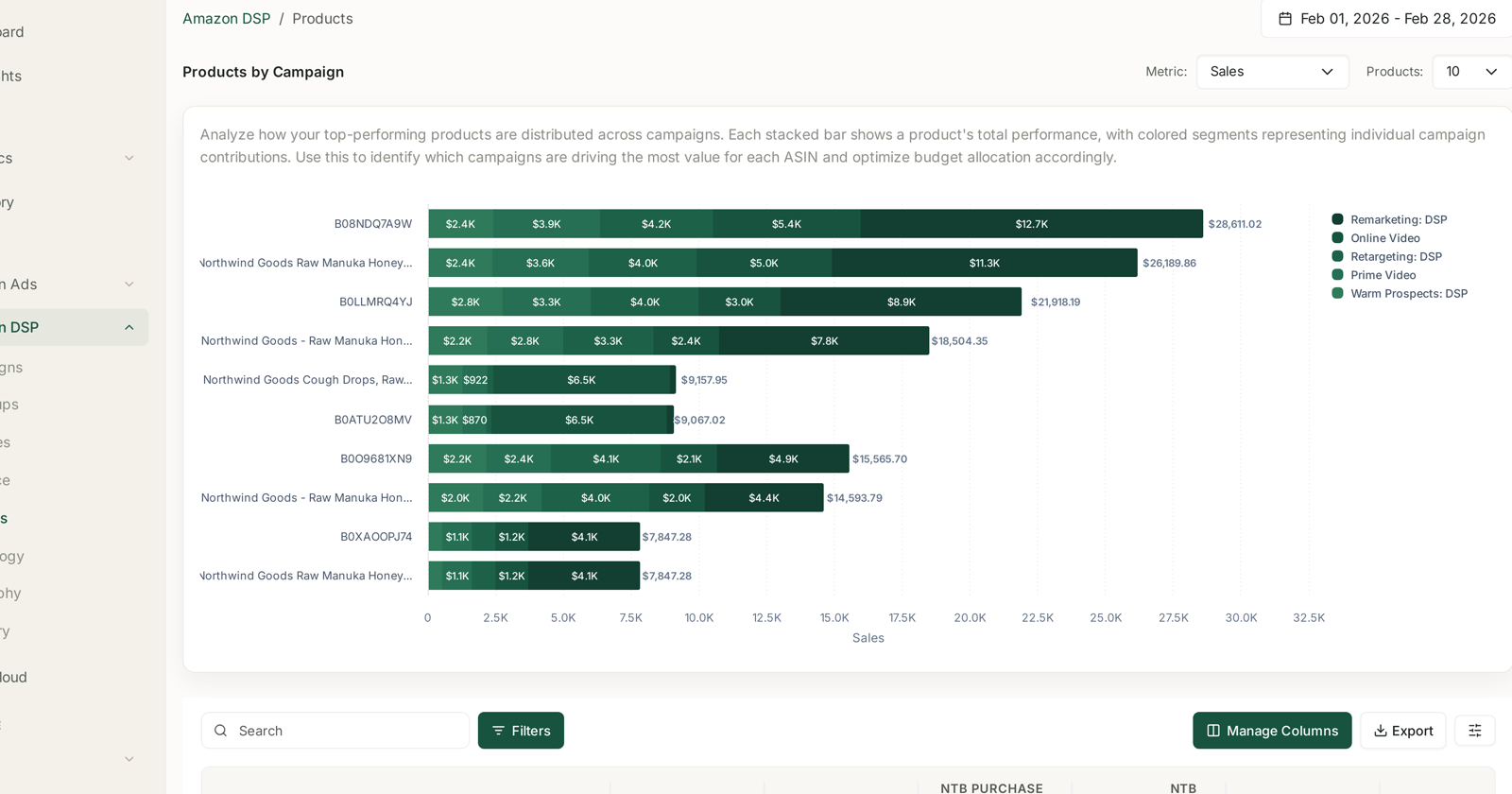The height and width of the screenshot is (794, 1512).
Task: Click the $9,157.95 total value
Action: point(704,380)
